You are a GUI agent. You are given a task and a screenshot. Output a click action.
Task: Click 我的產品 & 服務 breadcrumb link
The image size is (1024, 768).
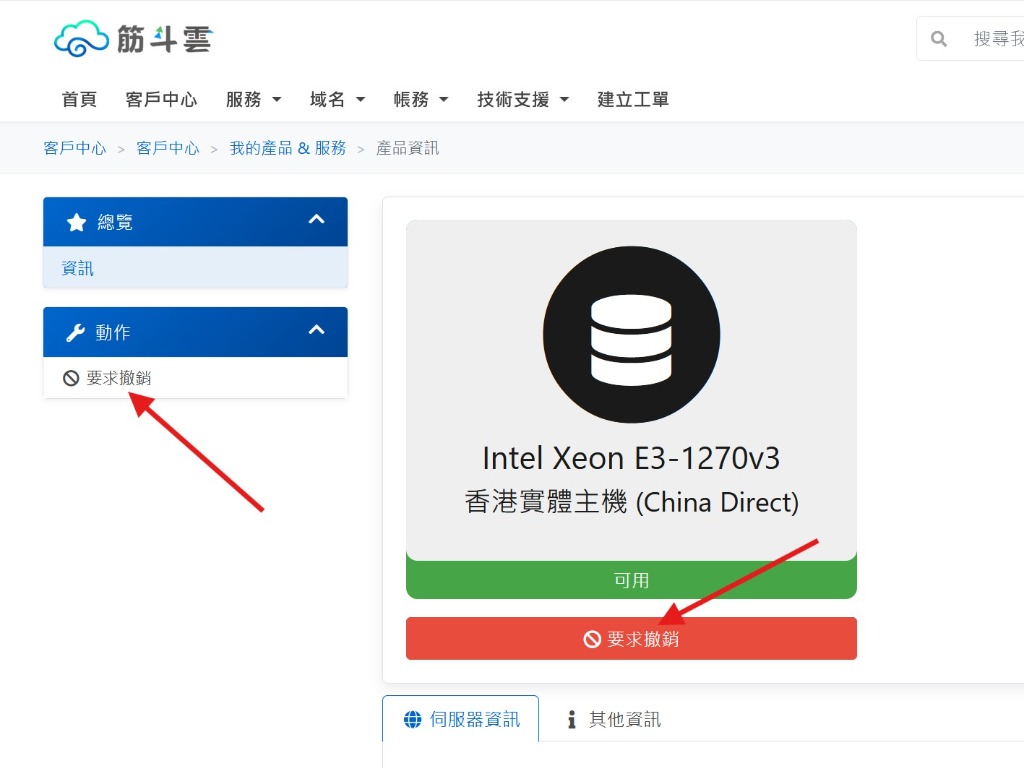(x=288, y=148)
